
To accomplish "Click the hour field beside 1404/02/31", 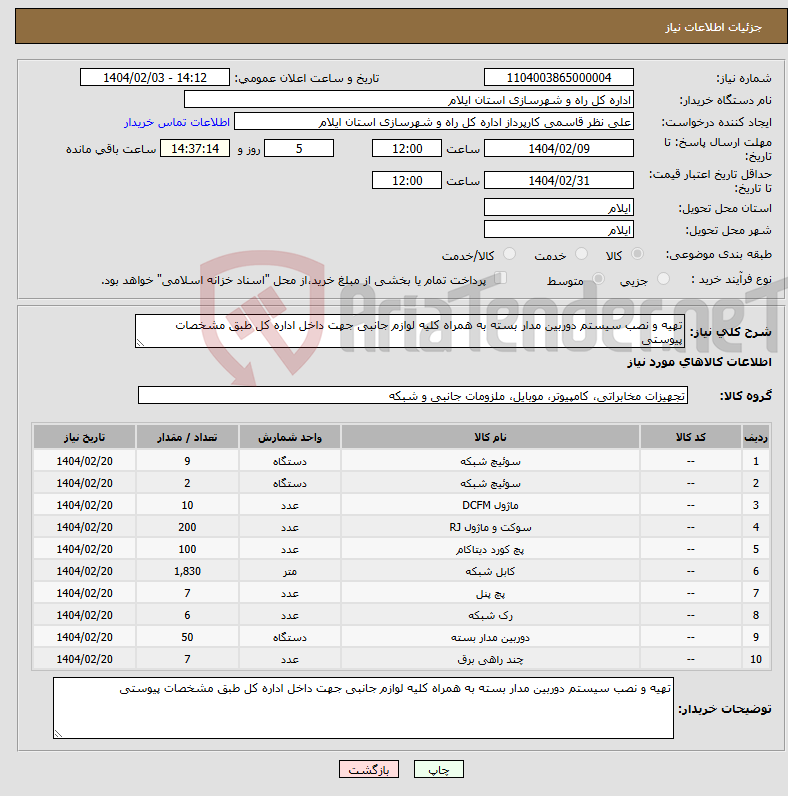I will [407, 181].
